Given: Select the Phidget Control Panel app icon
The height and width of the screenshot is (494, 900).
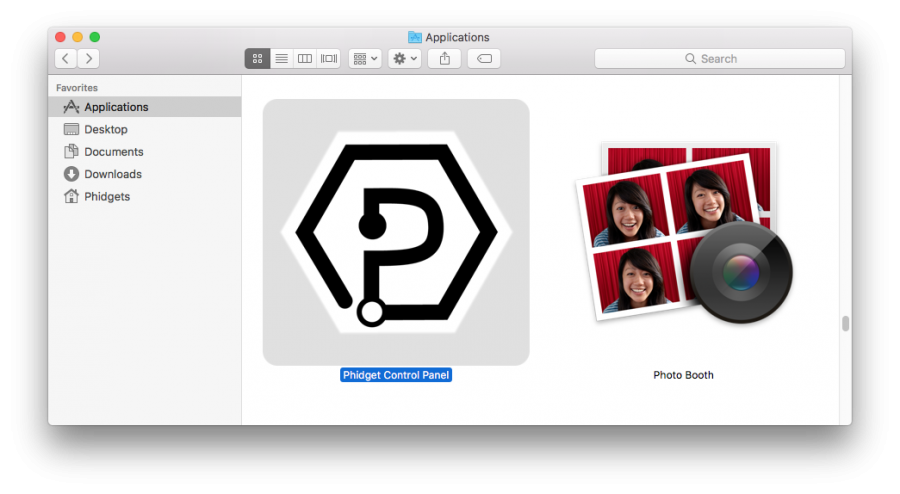Looking at the screenshot, I should pos(396,232).
